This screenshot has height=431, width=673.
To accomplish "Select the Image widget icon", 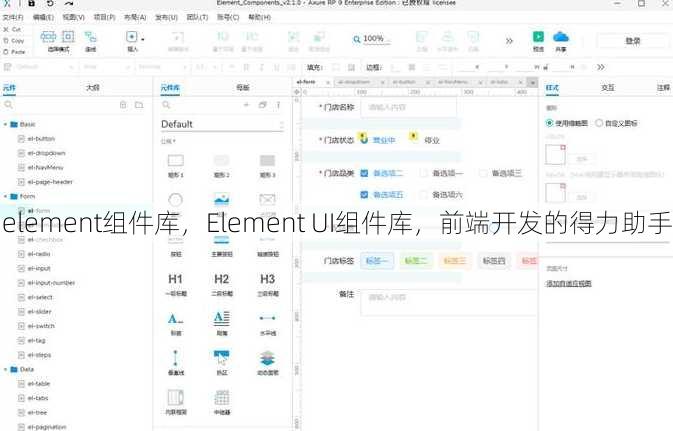I will [x=221, y=199].
